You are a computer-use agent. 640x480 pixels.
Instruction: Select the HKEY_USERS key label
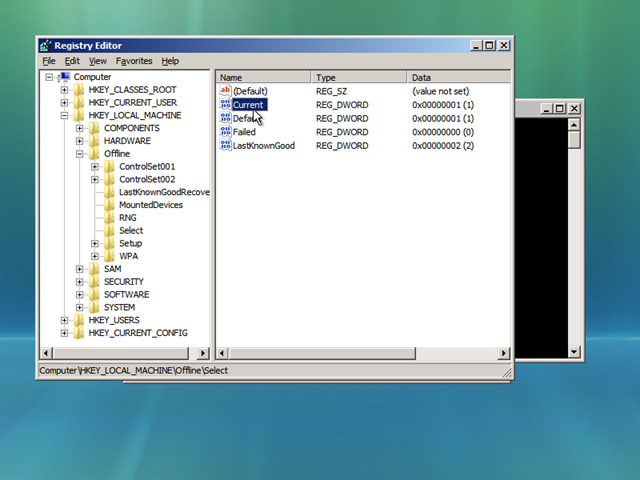(x=114, y=320)
